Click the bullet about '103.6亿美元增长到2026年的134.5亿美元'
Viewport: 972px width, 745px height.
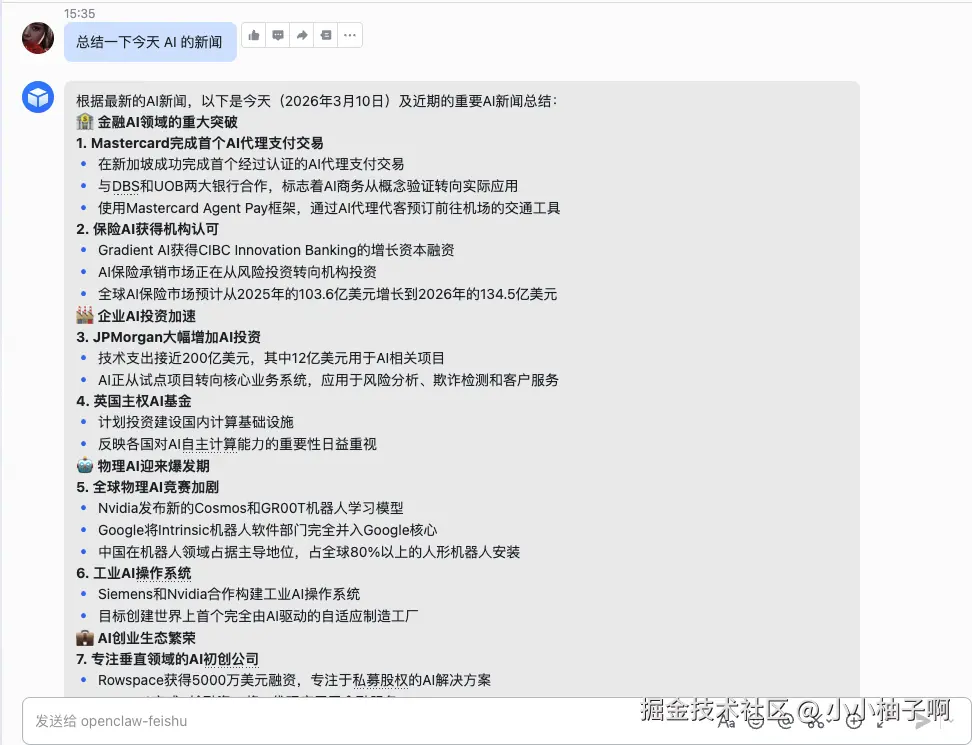point(327,294)
